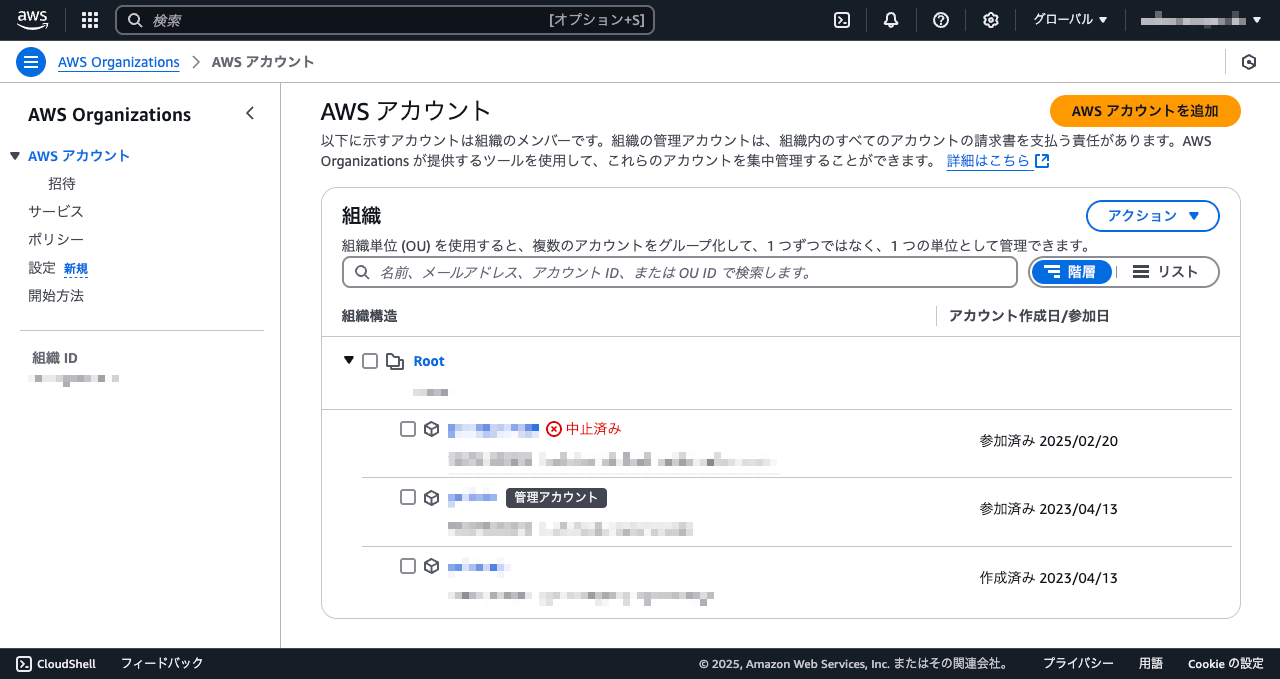Open 招待 in the sidebar
This screenshot has width=1280, height=679.
point(62,184)
